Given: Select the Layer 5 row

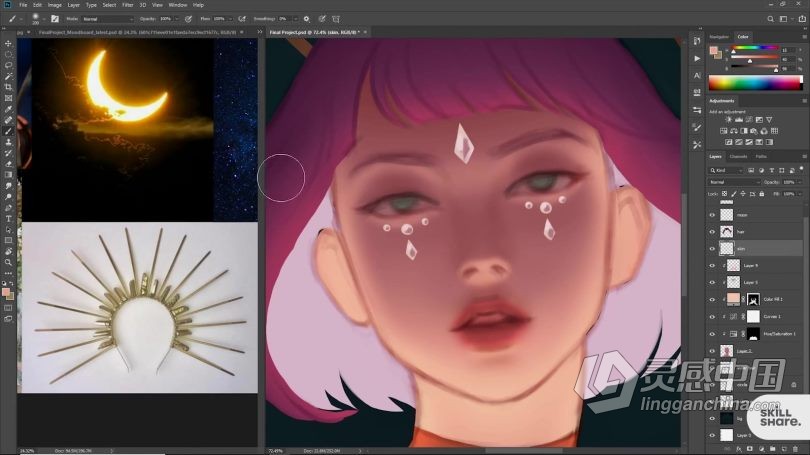Looking at the screenshot, I should pos(755,283).
